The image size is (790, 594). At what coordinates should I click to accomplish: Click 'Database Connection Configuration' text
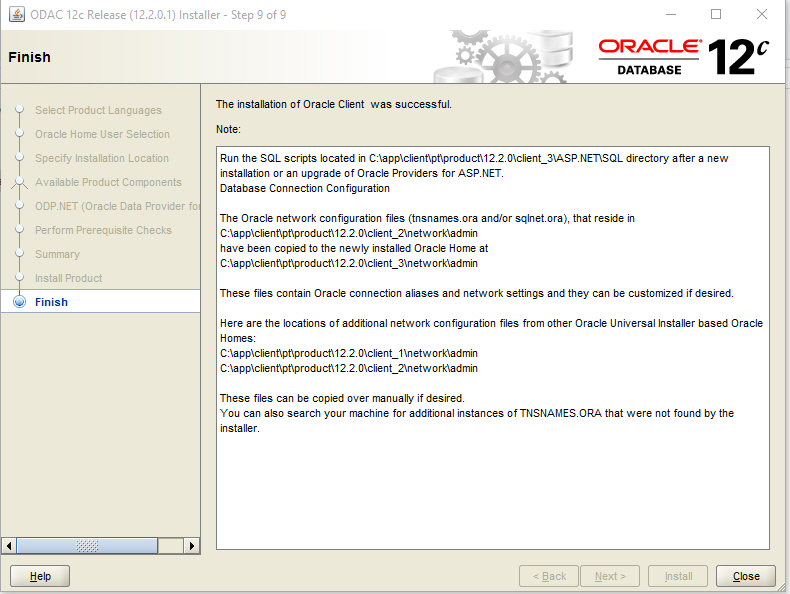point(305,188)
